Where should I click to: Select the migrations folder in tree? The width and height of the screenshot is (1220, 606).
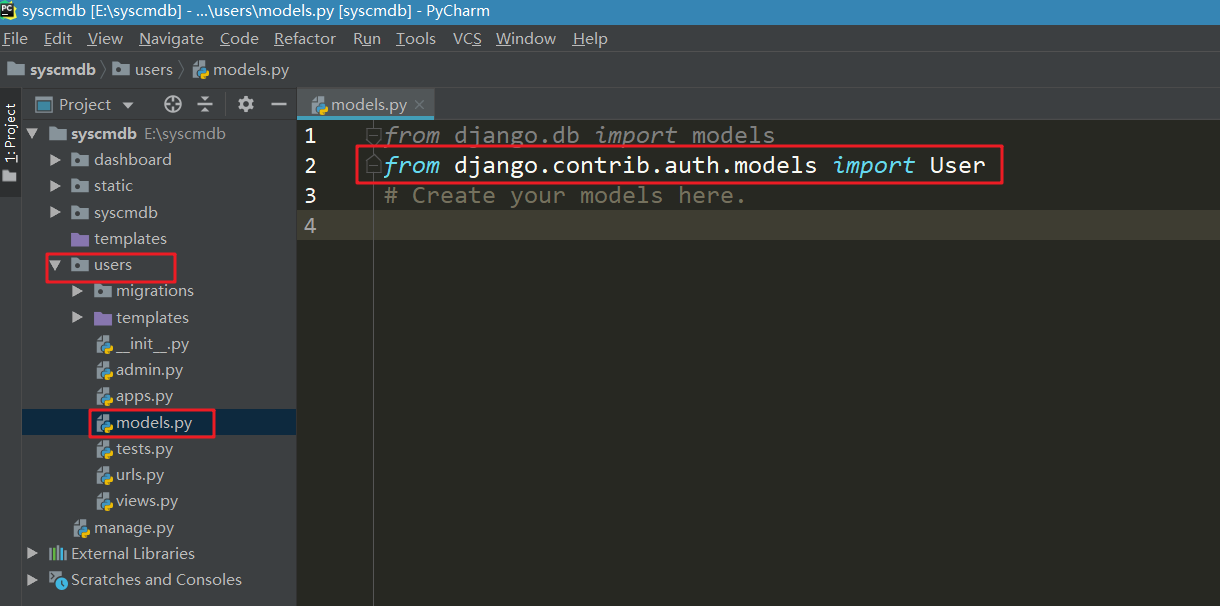point(155,291)
